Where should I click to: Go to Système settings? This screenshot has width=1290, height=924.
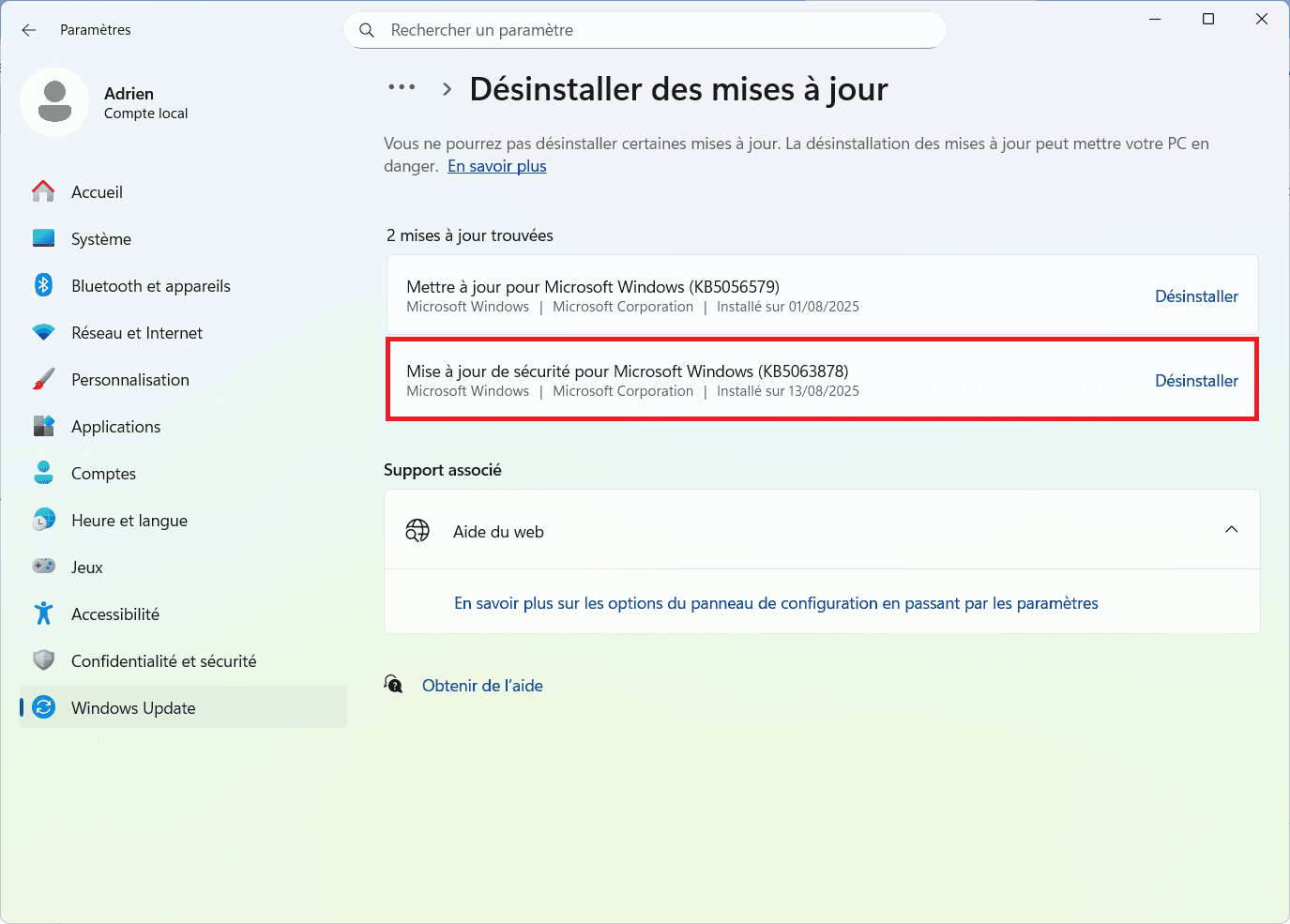(183, 238)
